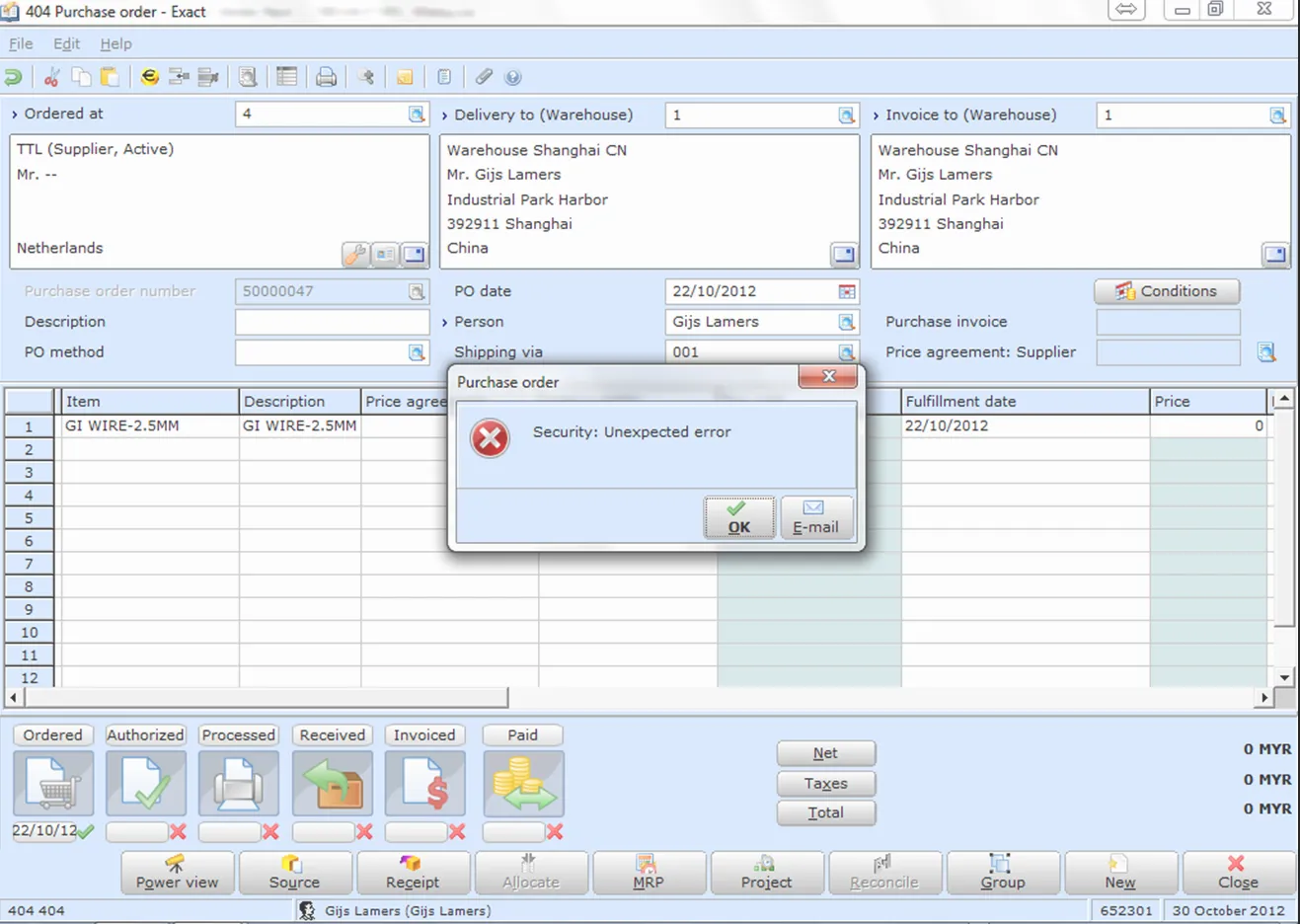Click the yellow euro coin toolbar icon
Viewport: 1300px width, 924px height.
pyautogui.click(x=149, y=77)
